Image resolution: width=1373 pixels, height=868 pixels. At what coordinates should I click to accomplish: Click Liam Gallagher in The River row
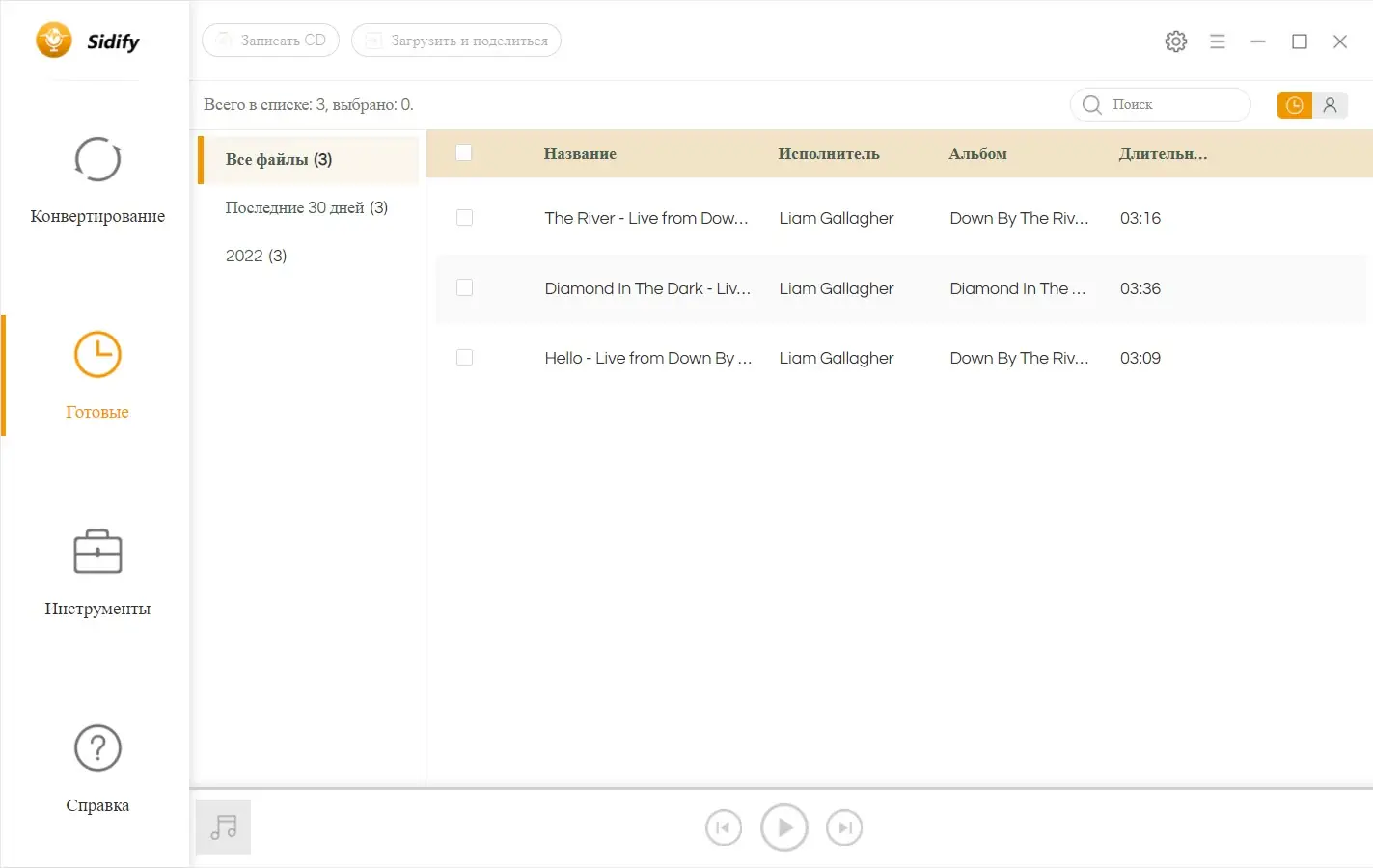pyautogui.click(x=837, y=218)
